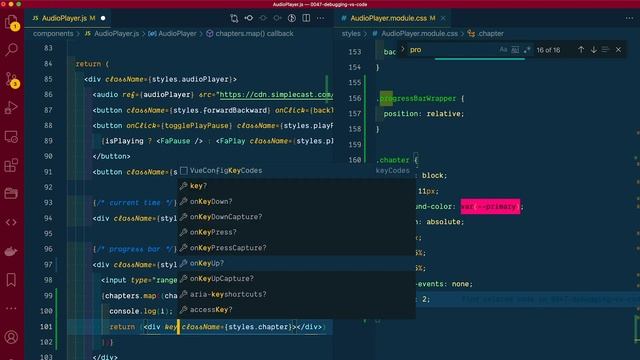The height and width of the screenshot is (360, 640).
Task: Open the Remote Explorer view
Action: [x=11, y=137]
